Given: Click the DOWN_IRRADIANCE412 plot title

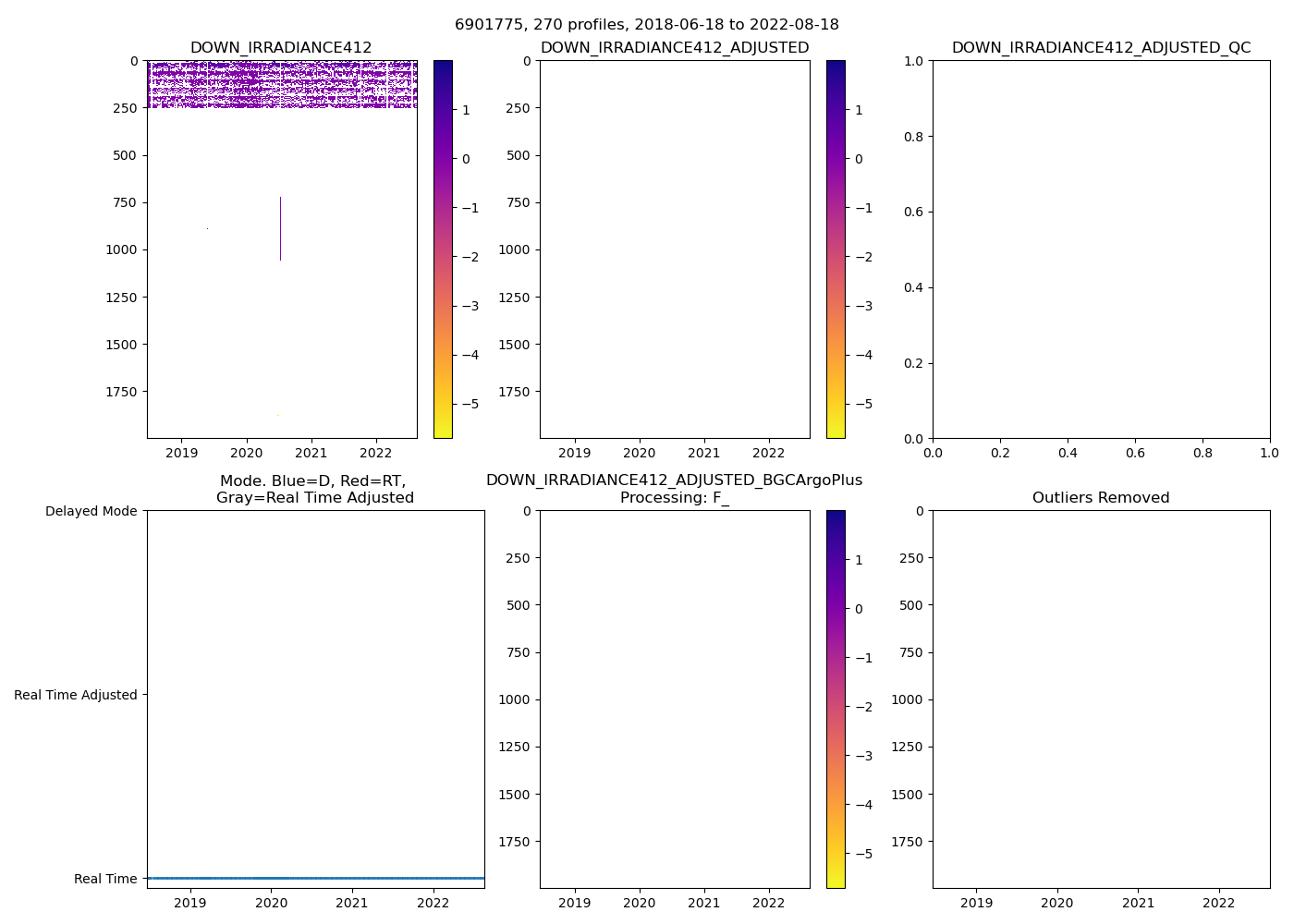Looking at the screenshot, I should click(281, 48).
